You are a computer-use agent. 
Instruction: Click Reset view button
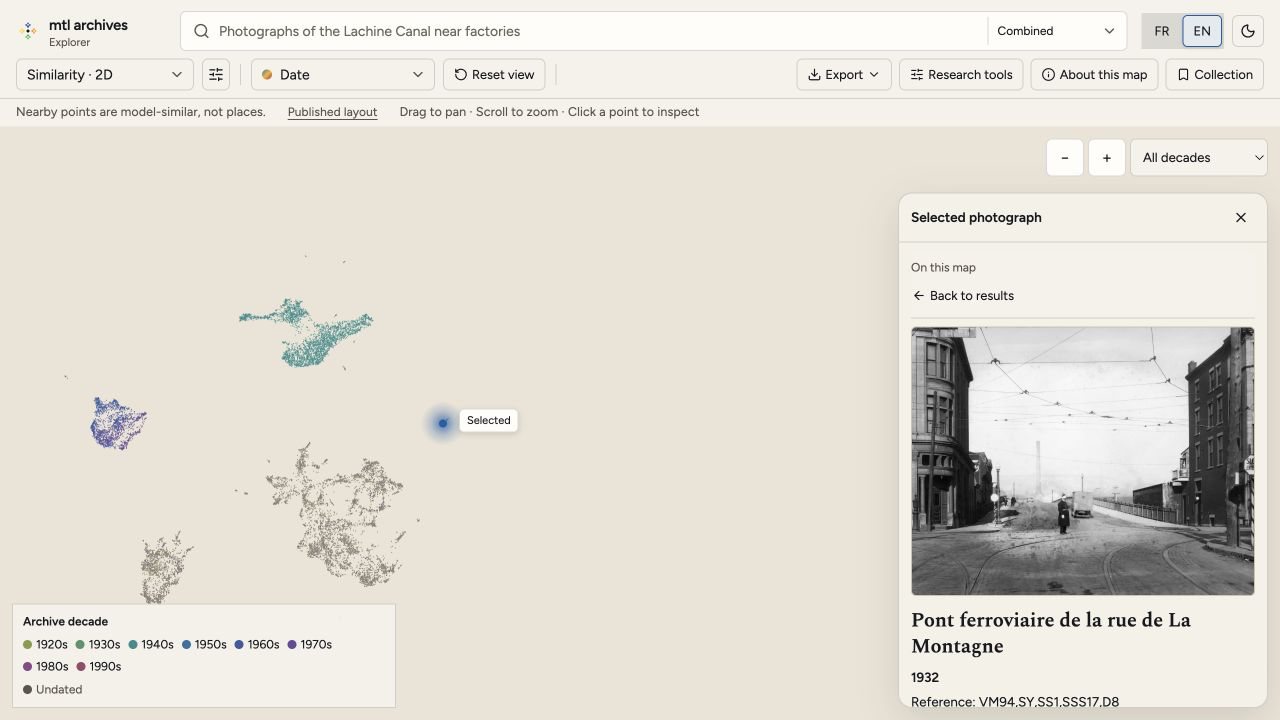(495, 75)
